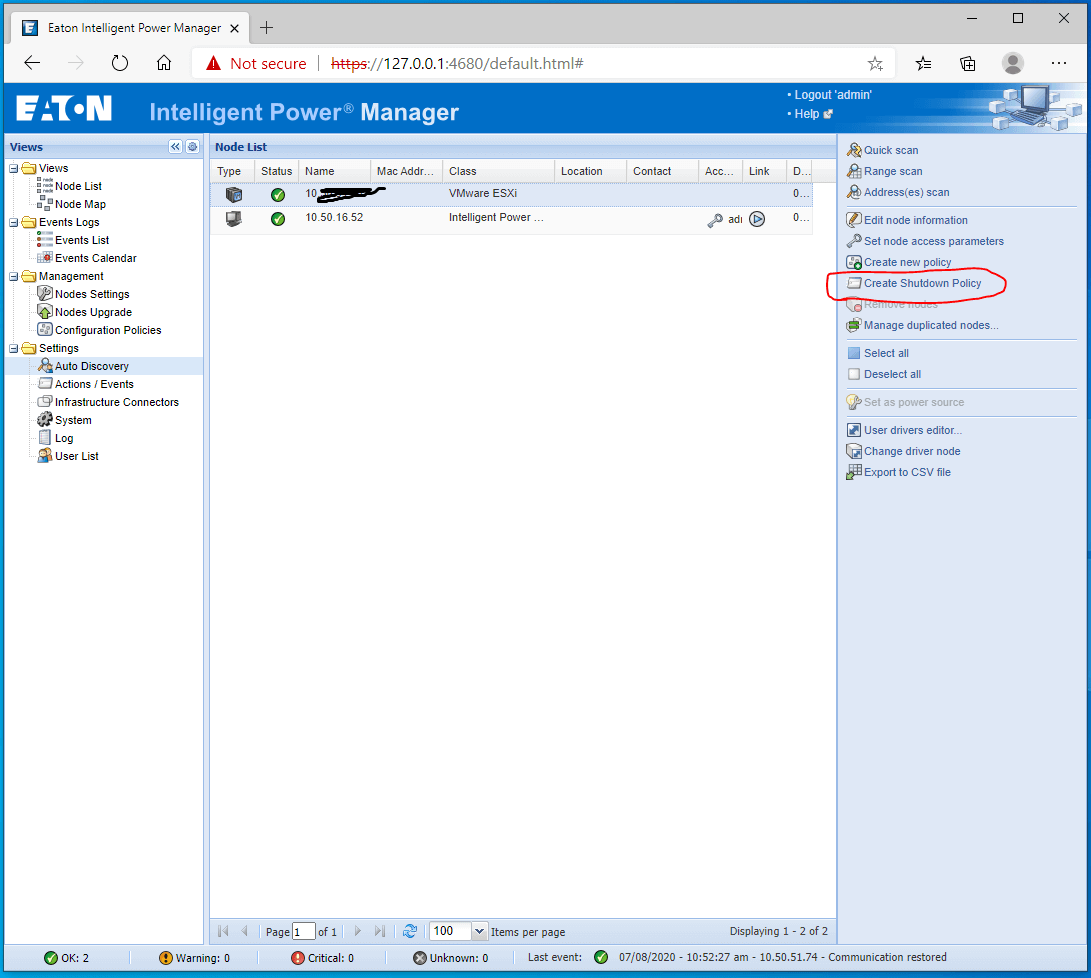Open the User drivers editor
Screen dimensions: 1091x978
(x=852, y=429)
